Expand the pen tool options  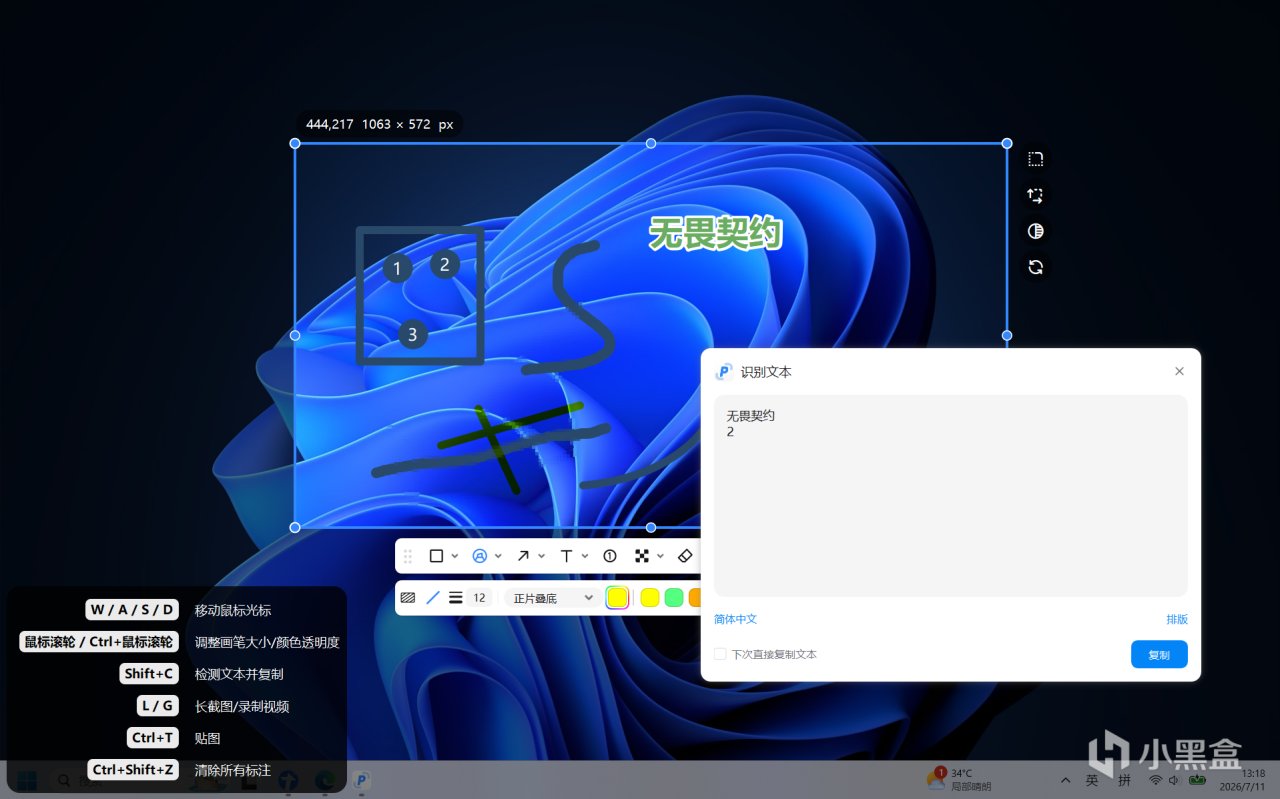498,556
